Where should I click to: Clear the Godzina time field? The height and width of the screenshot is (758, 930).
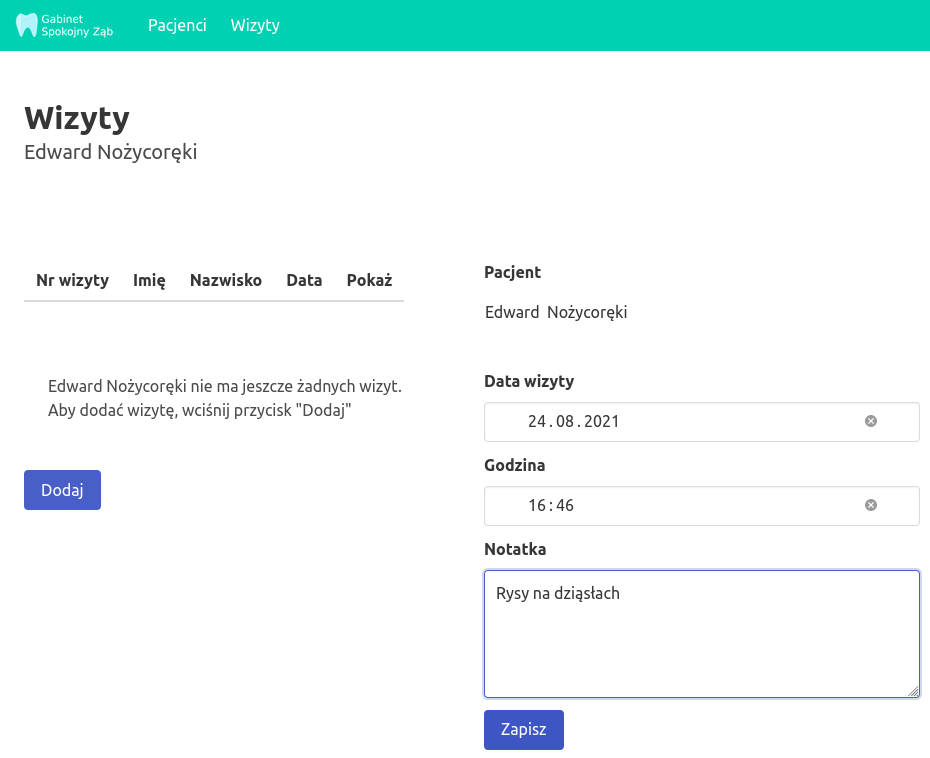coord(870,505)
